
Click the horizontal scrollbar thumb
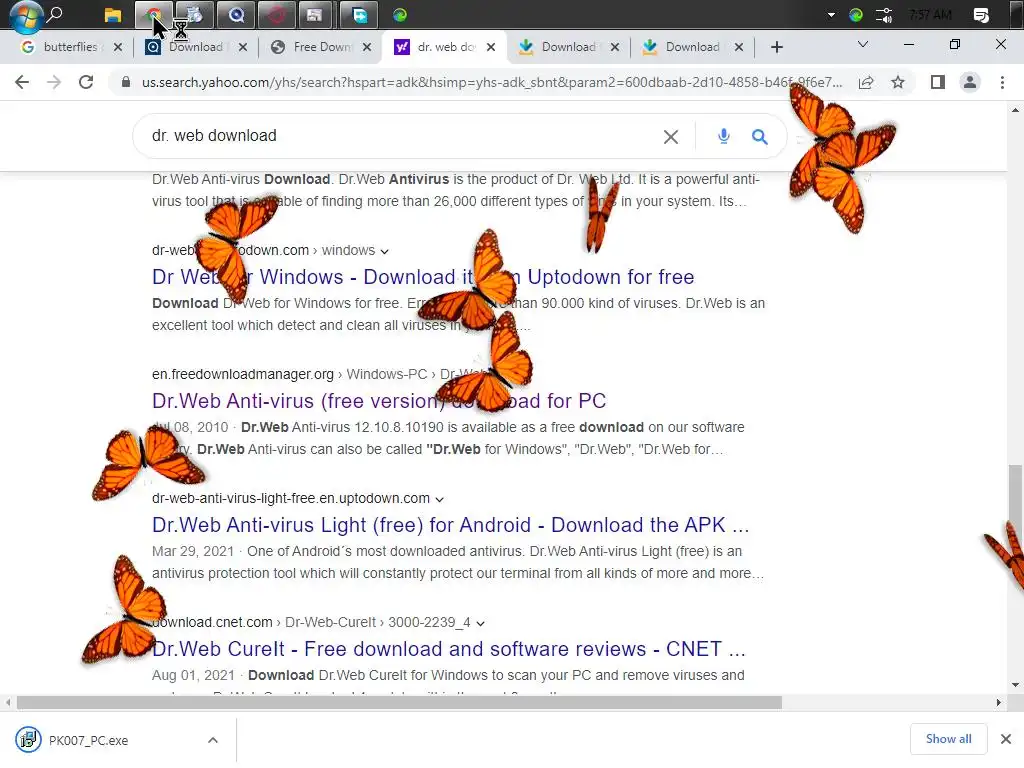pos(399,703)
